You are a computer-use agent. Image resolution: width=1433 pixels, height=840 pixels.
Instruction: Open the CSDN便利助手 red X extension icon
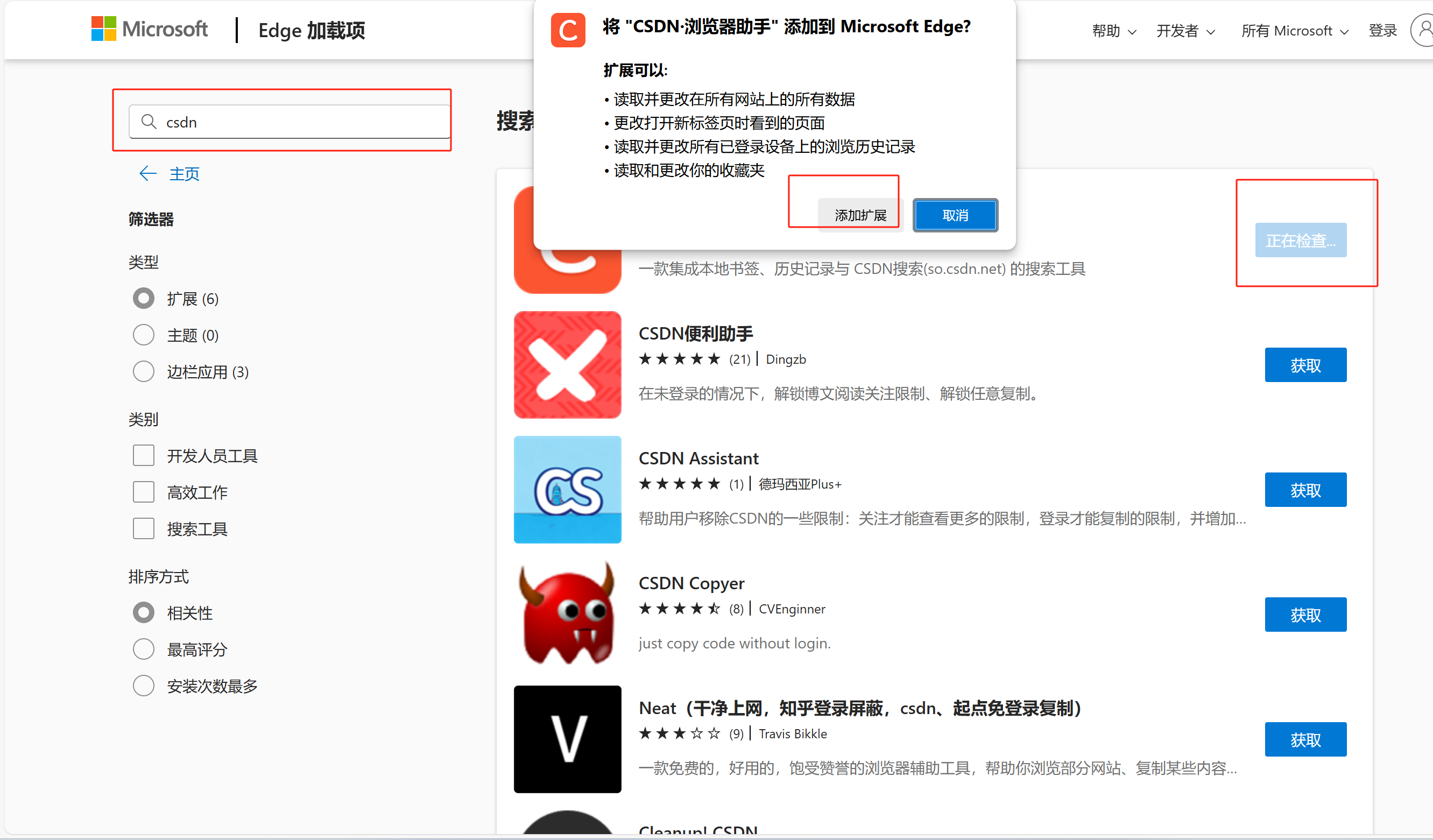tap(567, 364)
